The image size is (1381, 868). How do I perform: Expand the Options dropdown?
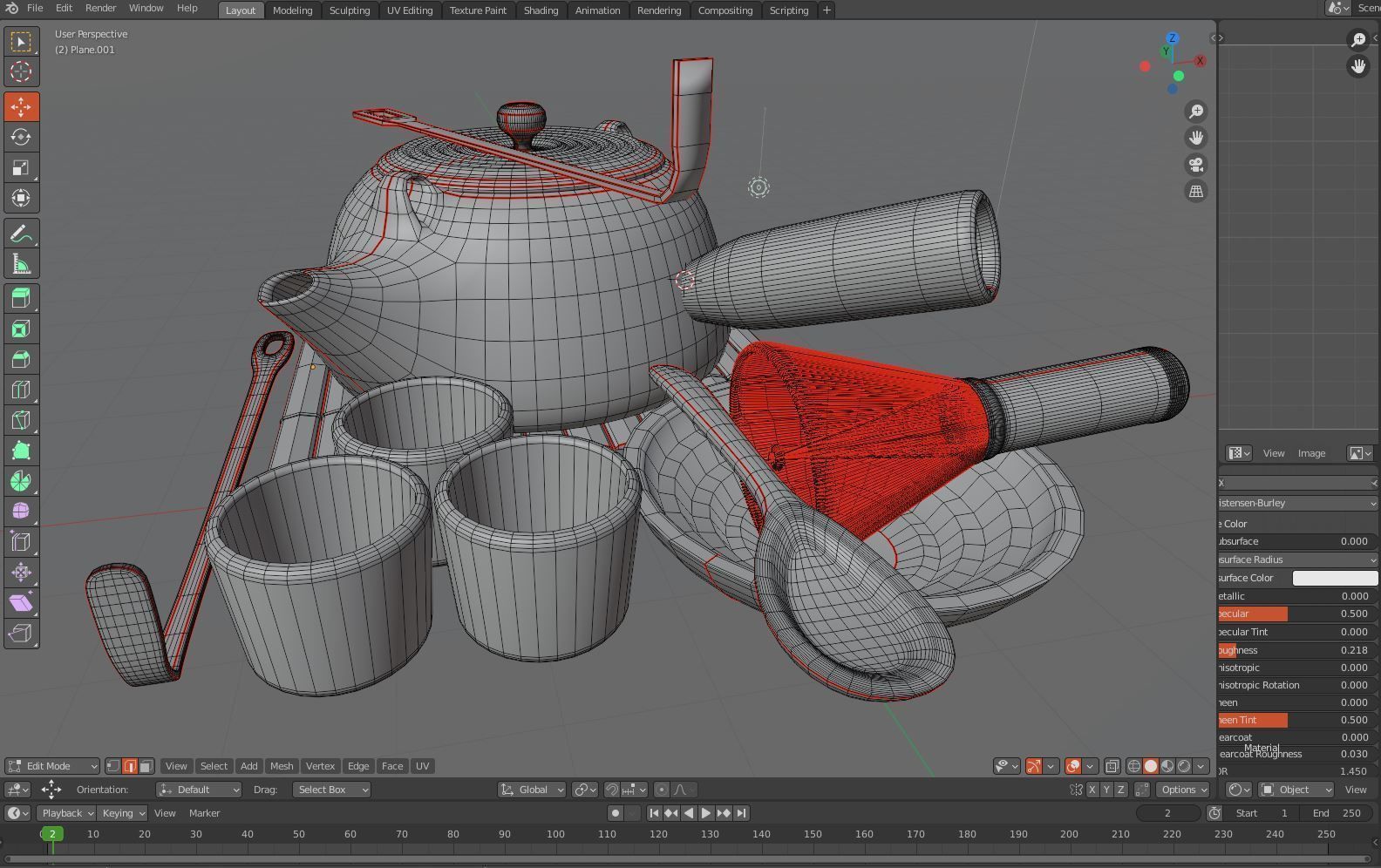1183,790
